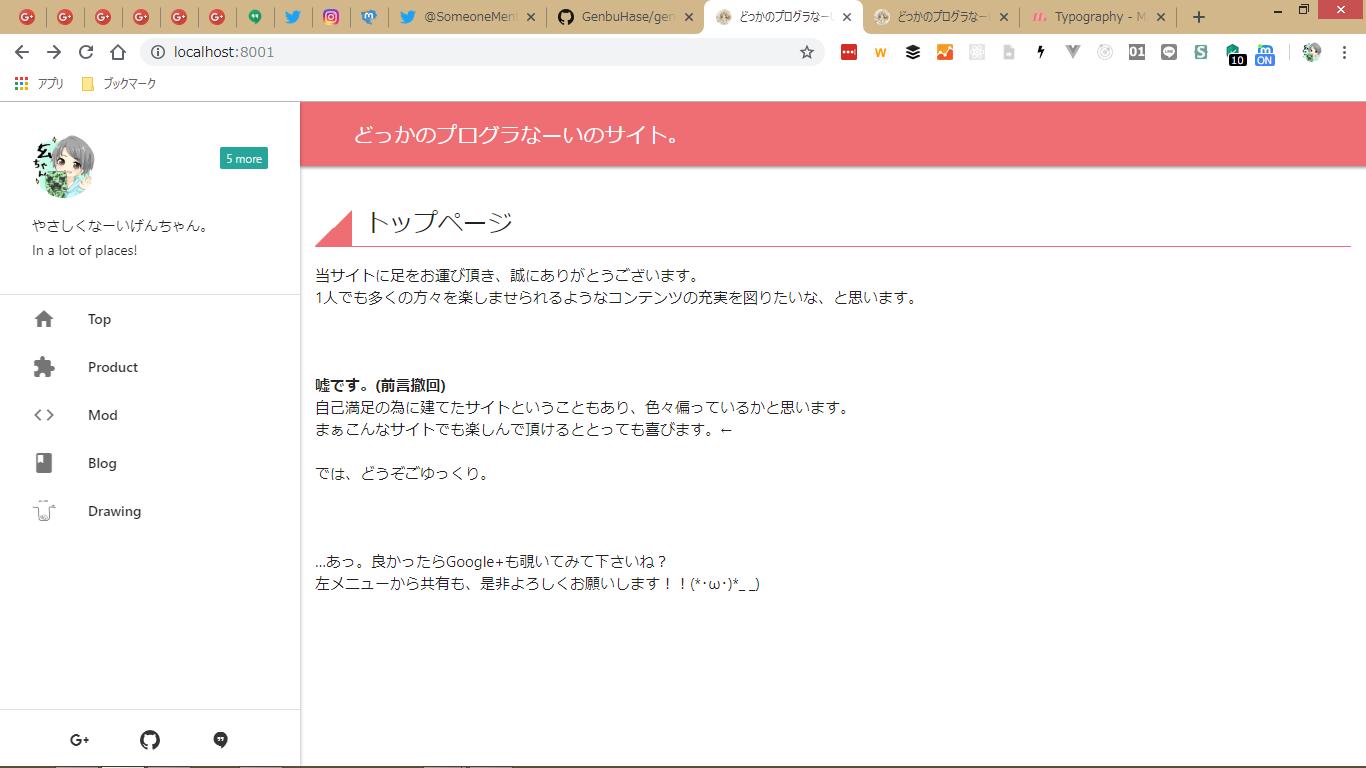Screen dimensions: 1366x768
Task: Open the Drawing section in the sidebar
Action: (150, 511)
